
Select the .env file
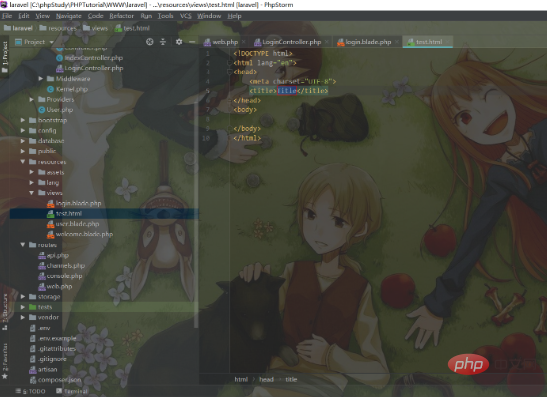40,328
